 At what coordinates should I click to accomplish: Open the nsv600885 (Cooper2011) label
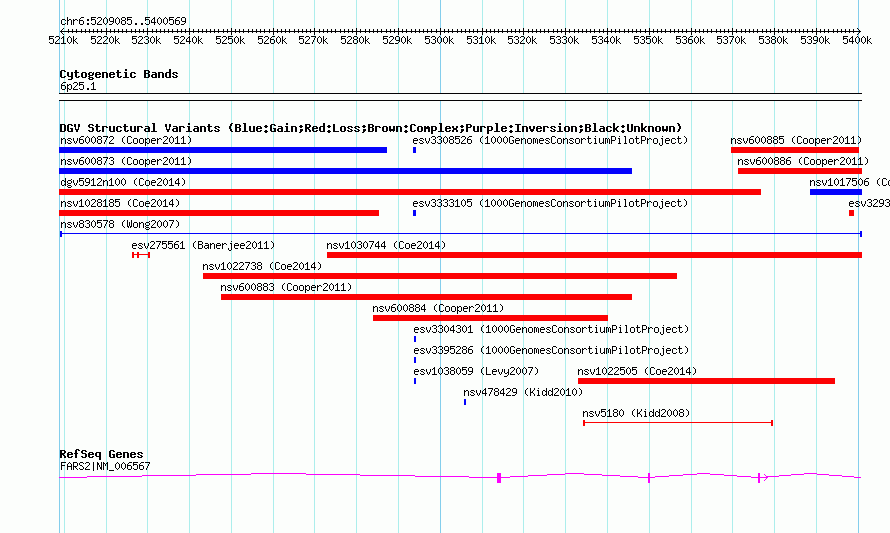(796, 140)
